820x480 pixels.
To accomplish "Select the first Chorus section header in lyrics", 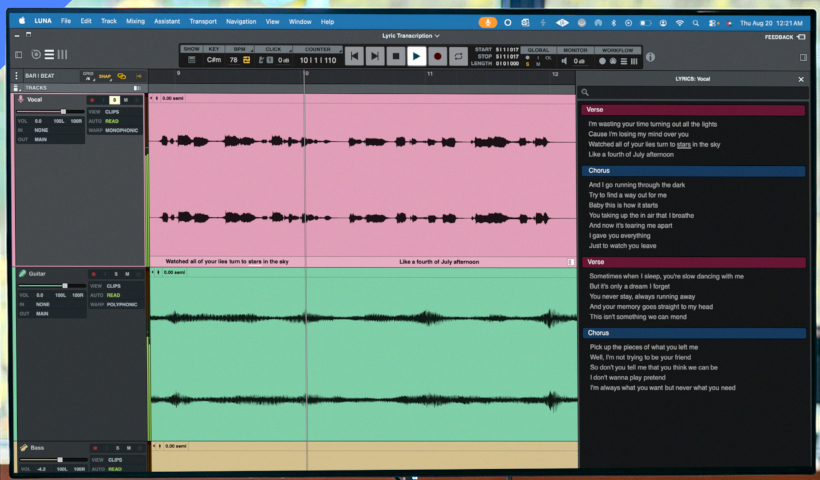I will tap(693, 170).
